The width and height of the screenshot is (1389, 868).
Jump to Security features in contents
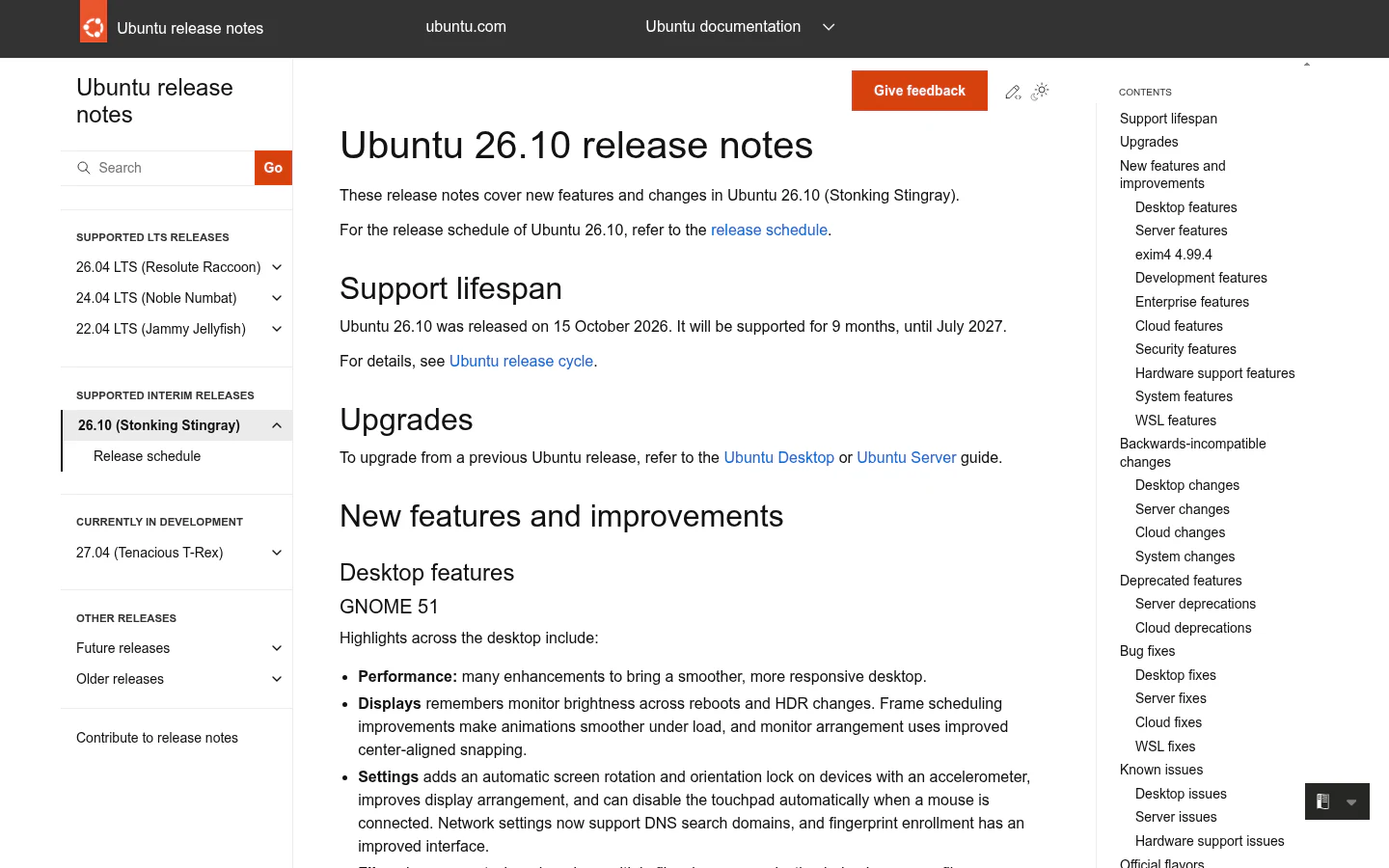pos(1185,349)
